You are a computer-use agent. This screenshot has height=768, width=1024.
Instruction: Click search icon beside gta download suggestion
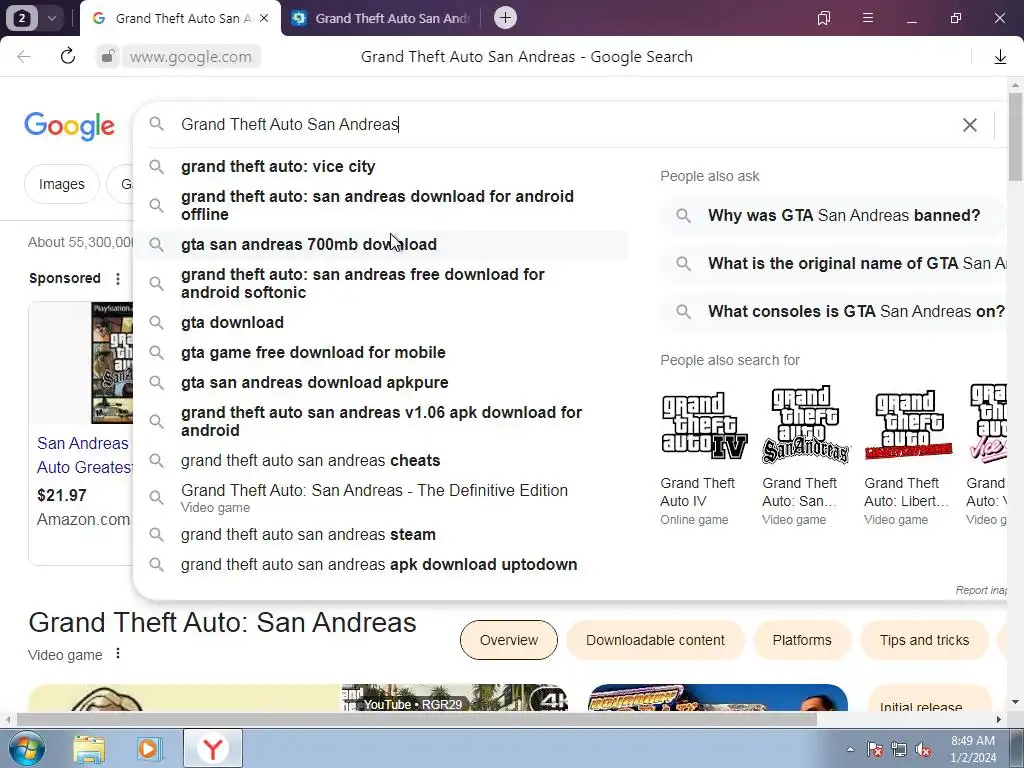[x=156, y=323]
